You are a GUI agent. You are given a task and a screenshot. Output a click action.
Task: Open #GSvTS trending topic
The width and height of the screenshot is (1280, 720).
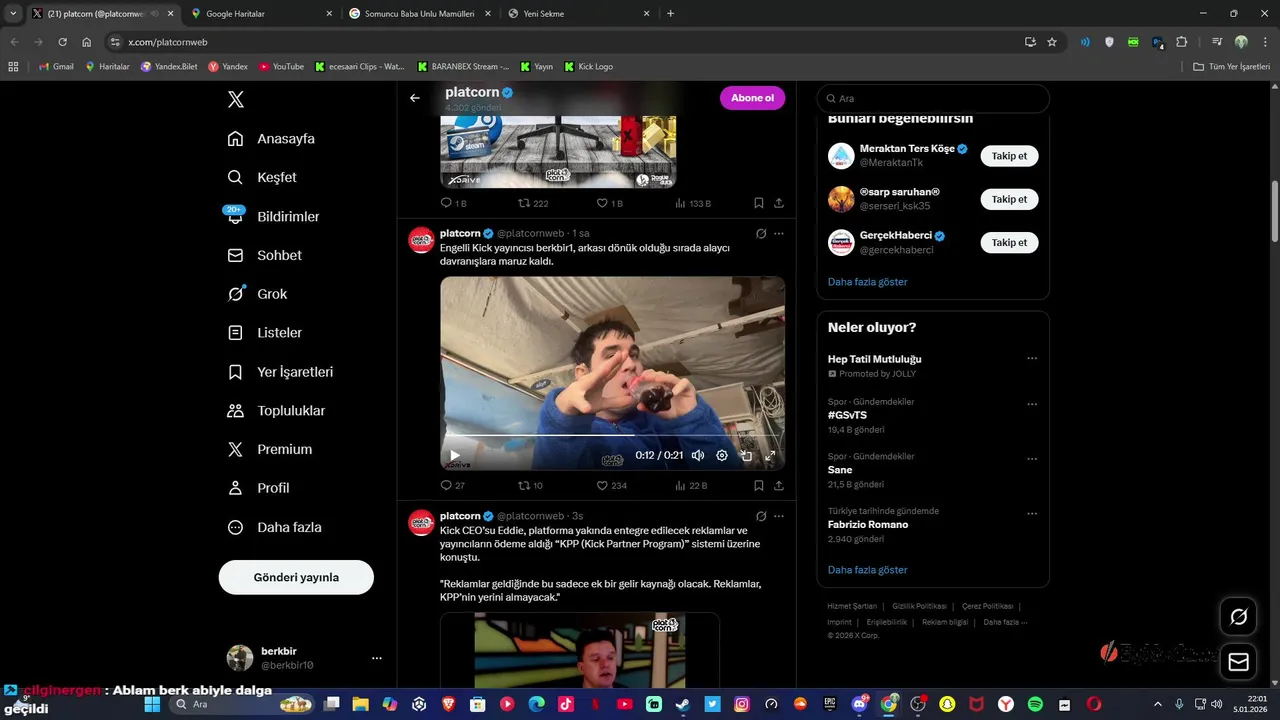847,415
